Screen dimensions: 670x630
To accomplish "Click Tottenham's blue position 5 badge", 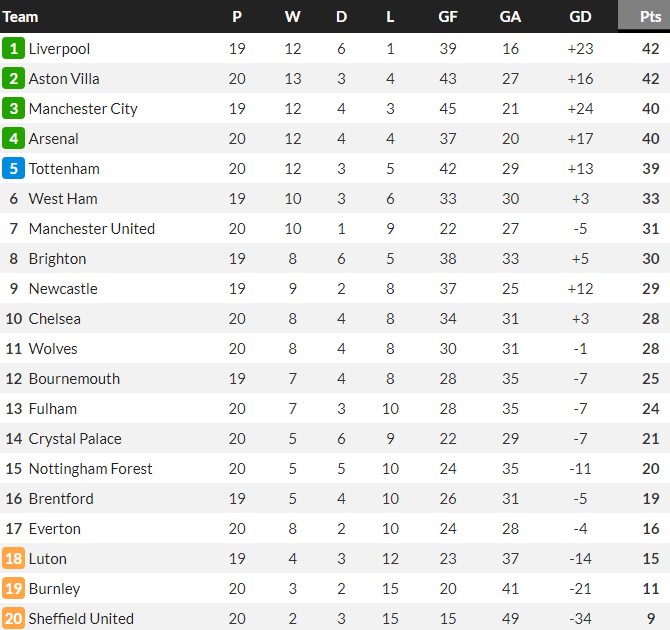I will 14,169.
